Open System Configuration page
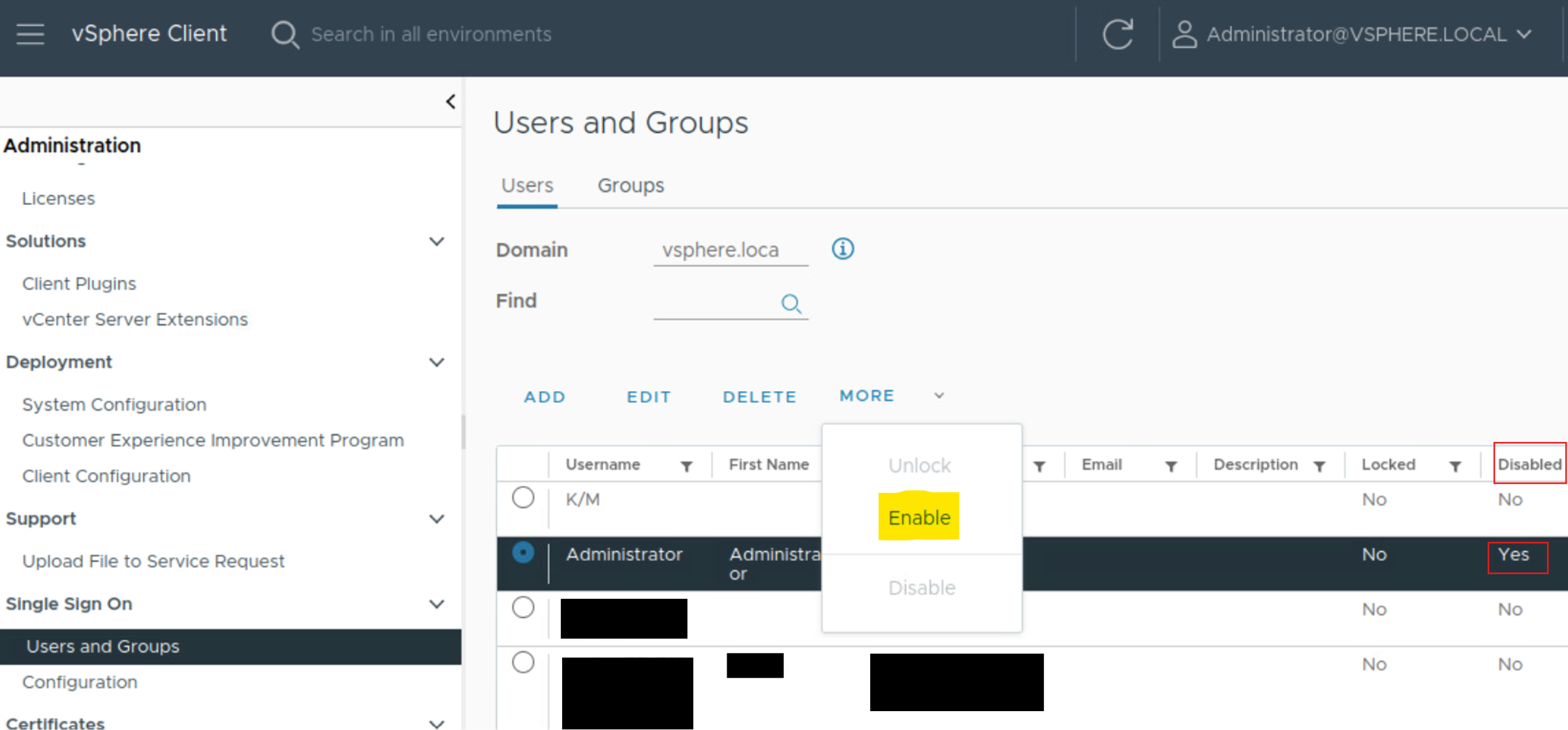 (x=114, y=405)
